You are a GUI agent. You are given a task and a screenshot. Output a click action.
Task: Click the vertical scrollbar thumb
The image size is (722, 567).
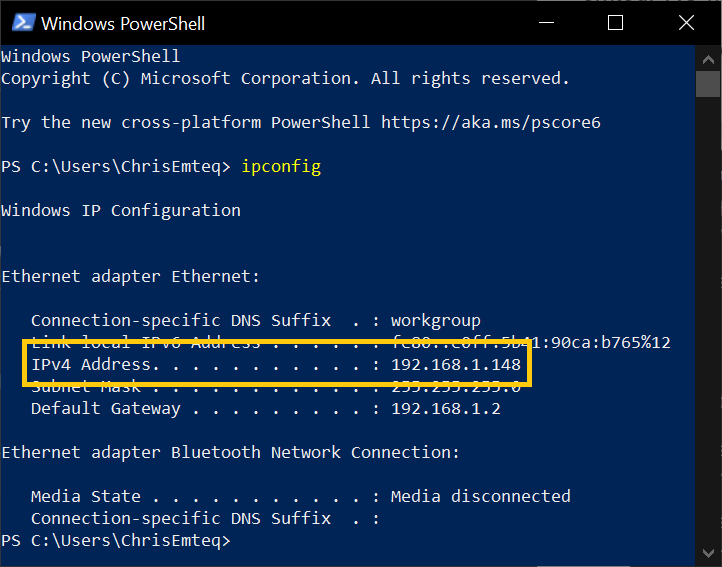708,84
